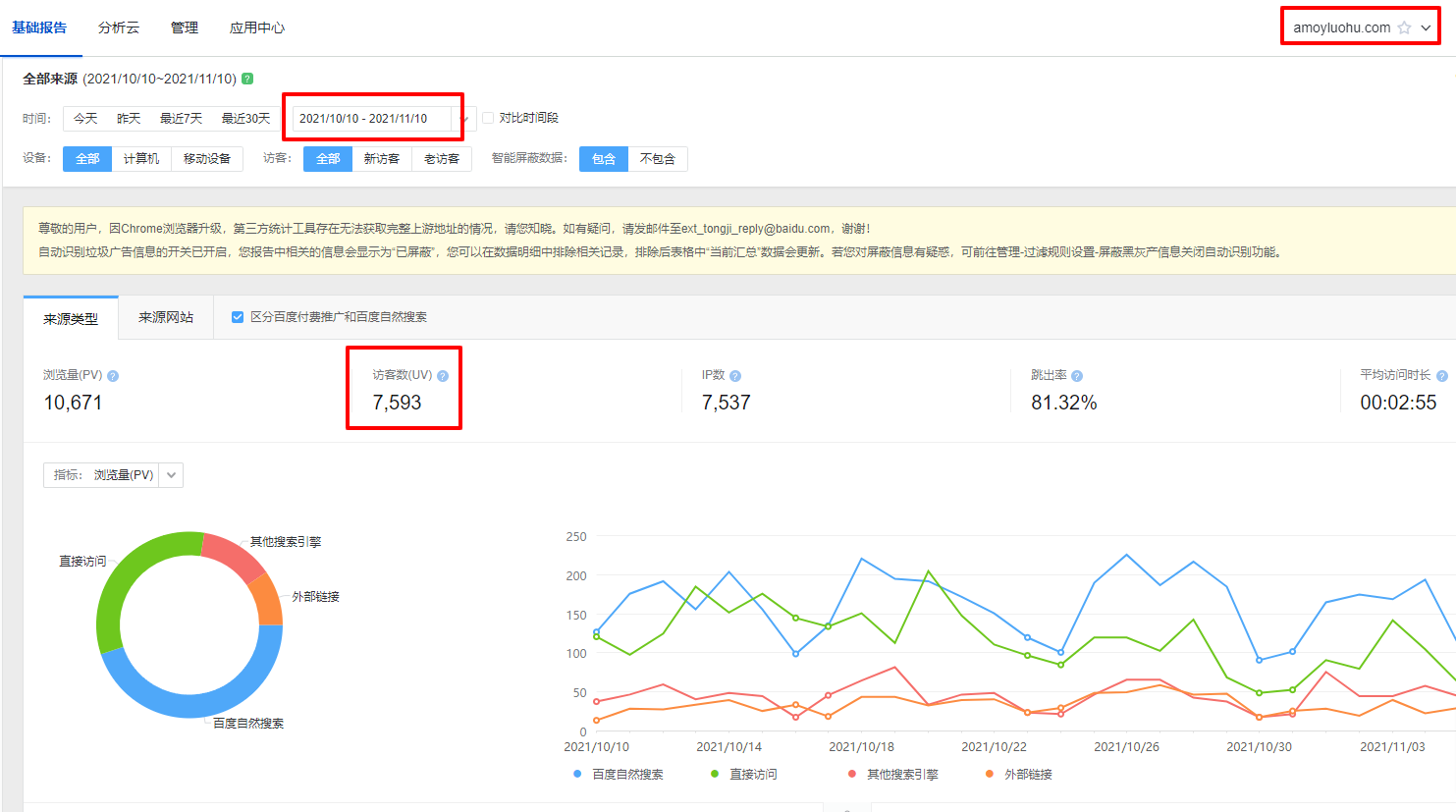Image resolution: width=1456 pixels, height=812 pixels.
Task: Toggle 百度自然搜索 legend dot below chart
Action: pyautogui.click(x=577, y=775)
